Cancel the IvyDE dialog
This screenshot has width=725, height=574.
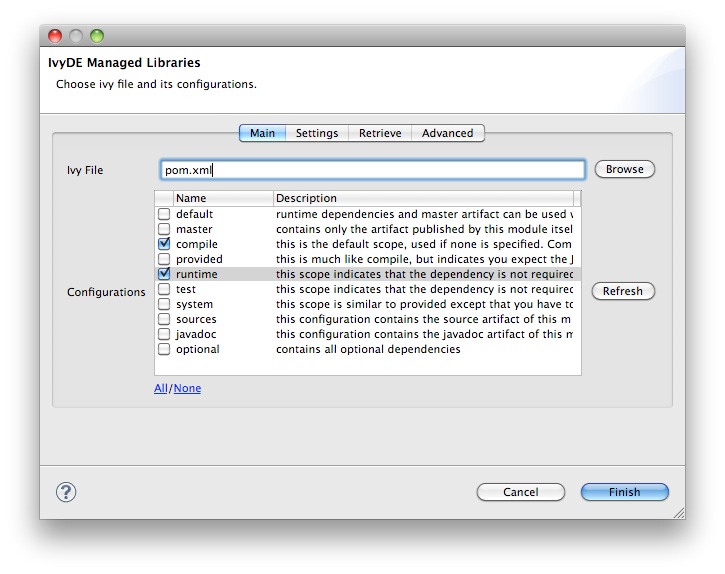520,492
